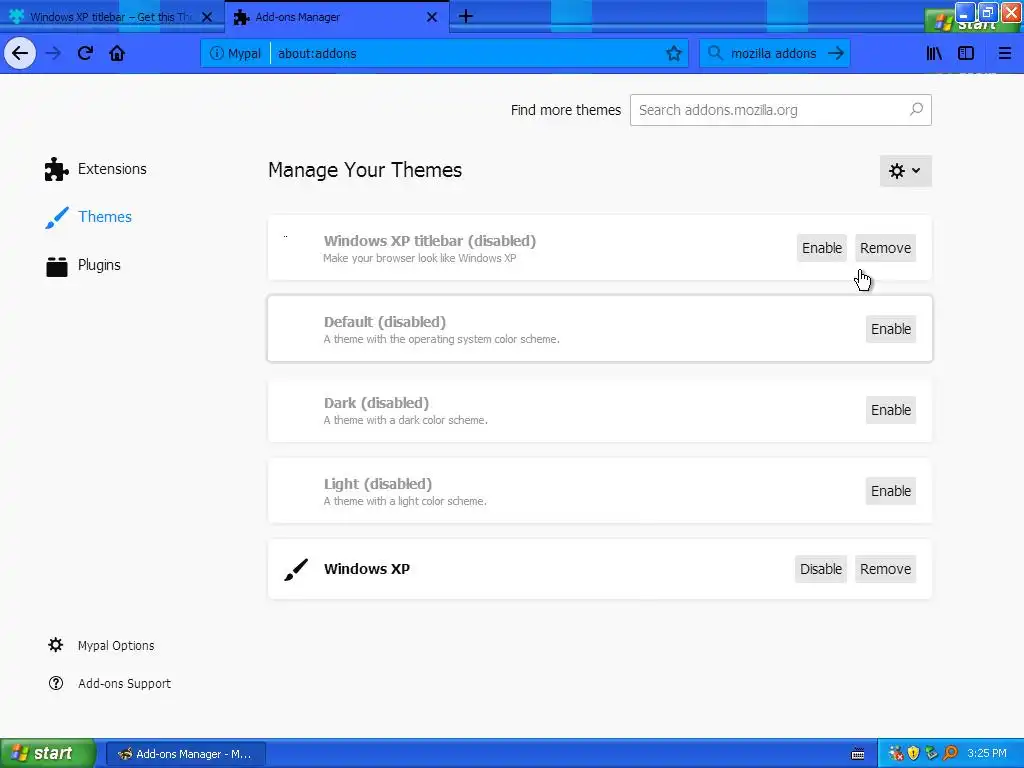Go to the home page
Viewport: 1024px width, 768px height.
[117, 53]
